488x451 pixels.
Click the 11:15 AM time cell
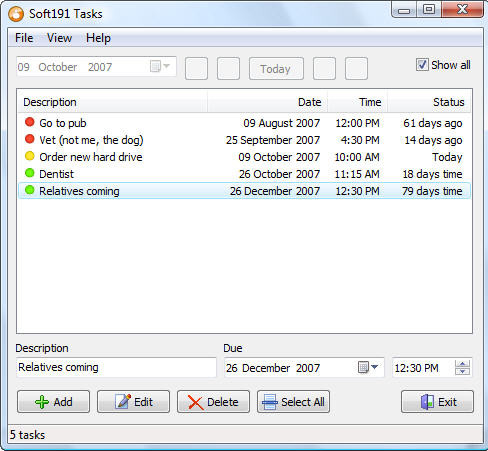tap(357, 174)
